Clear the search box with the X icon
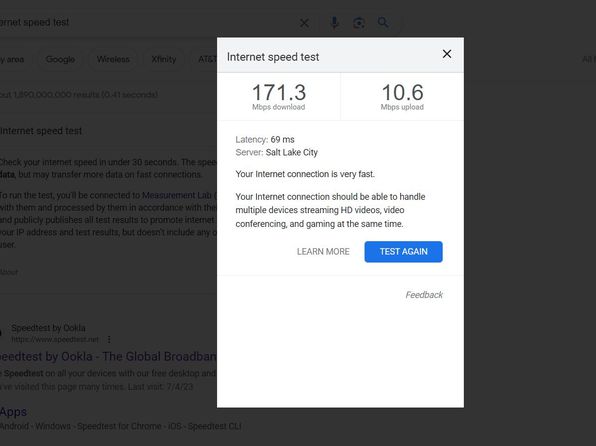Screen dimensions: 596x446 [x=304, y=23]
